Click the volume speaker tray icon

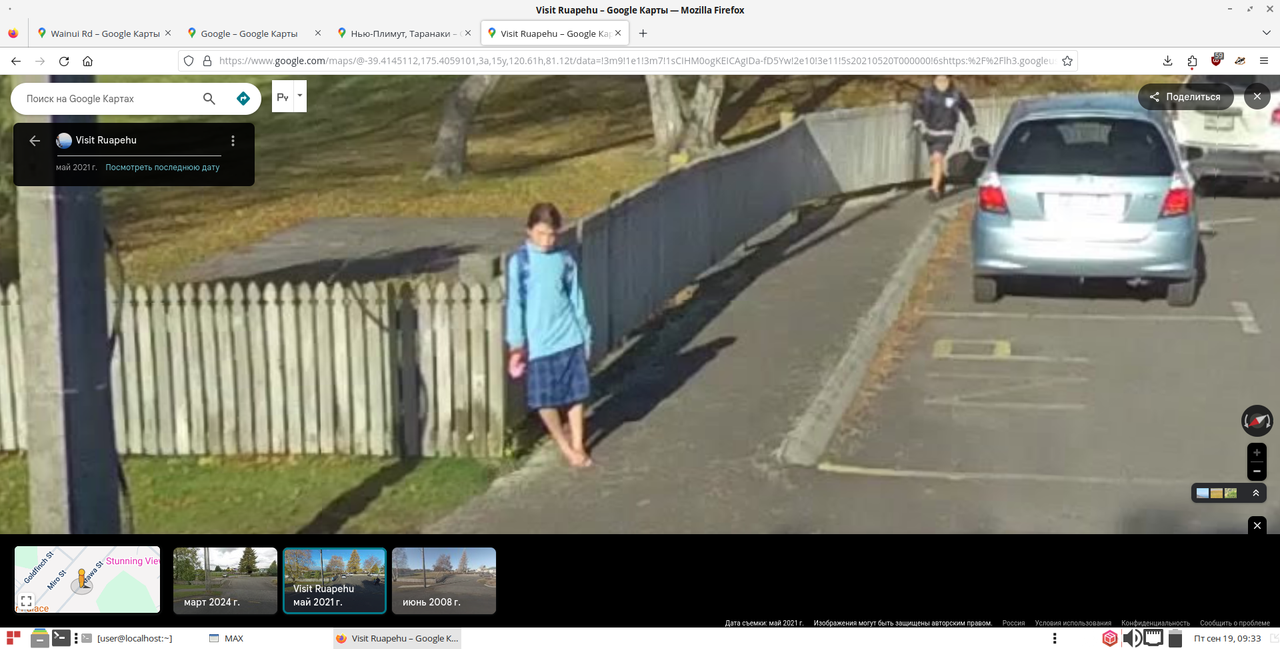1132,638
